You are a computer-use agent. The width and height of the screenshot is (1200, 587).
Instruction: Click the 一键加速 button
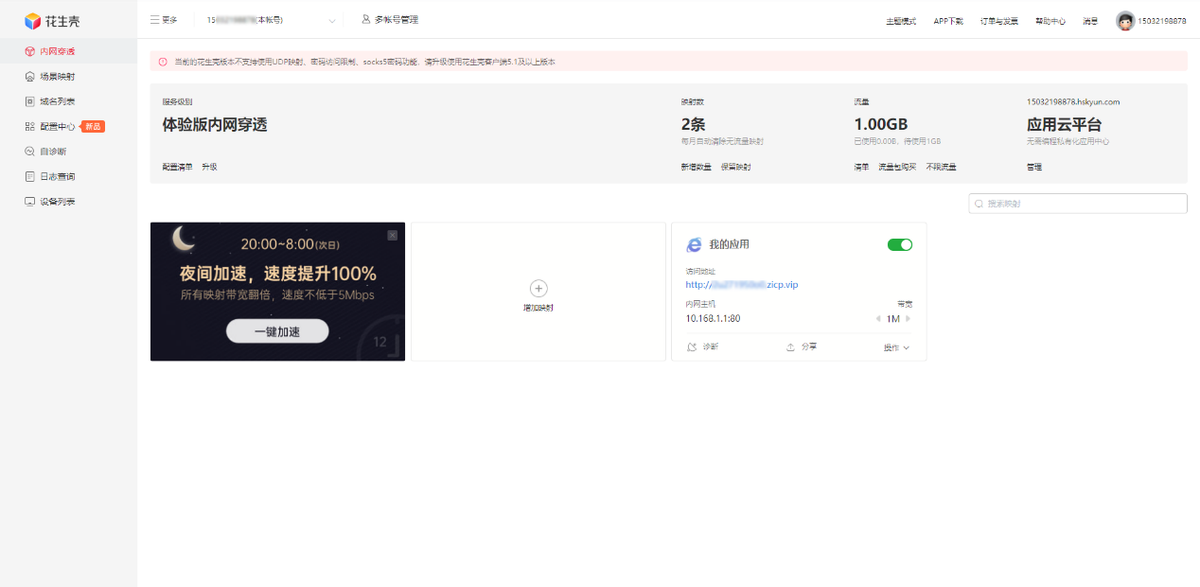click(277, 331)
